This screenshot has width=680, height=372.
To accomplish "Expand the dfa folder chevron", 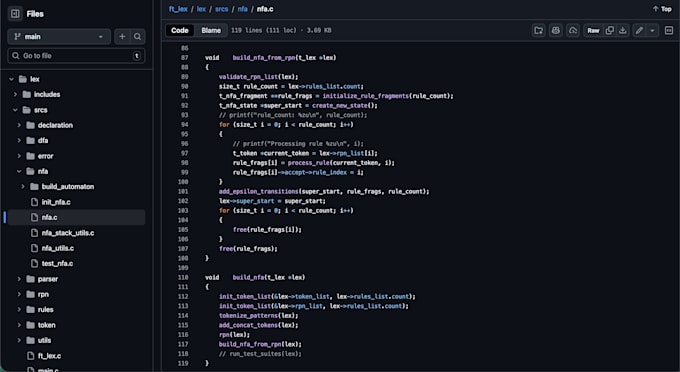I will point(20,140).
